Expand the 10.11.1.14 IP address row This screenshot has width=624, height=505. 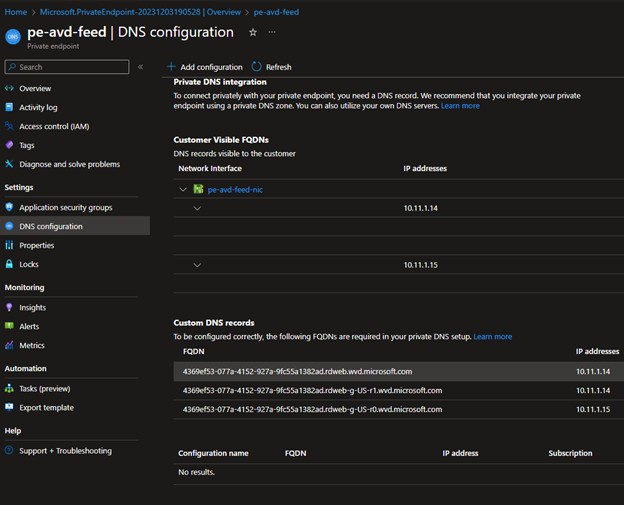point(197,208)
